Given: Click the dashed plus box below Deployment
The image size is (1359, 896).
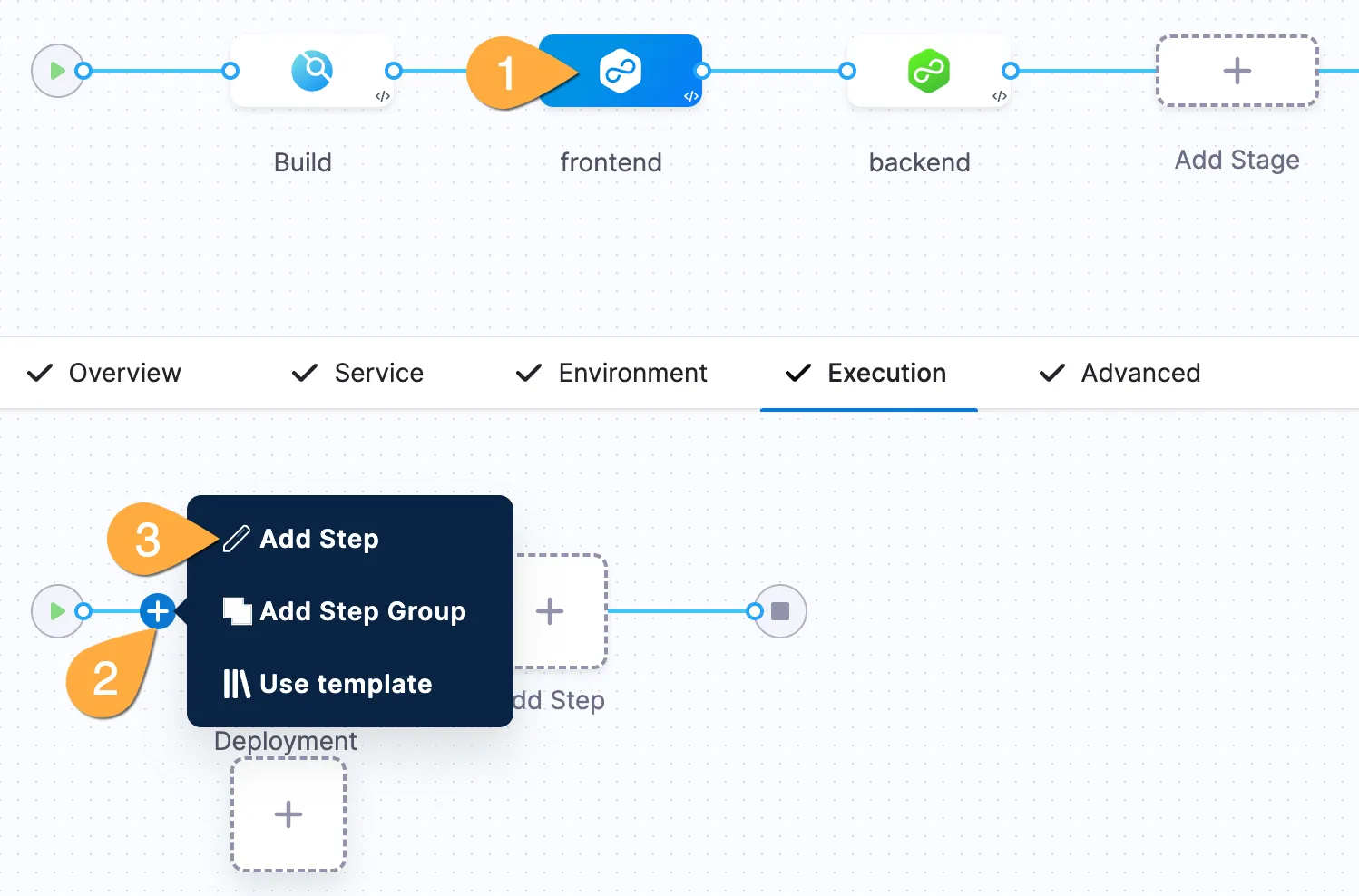Looking at the screenshot, I should [288, 814].
